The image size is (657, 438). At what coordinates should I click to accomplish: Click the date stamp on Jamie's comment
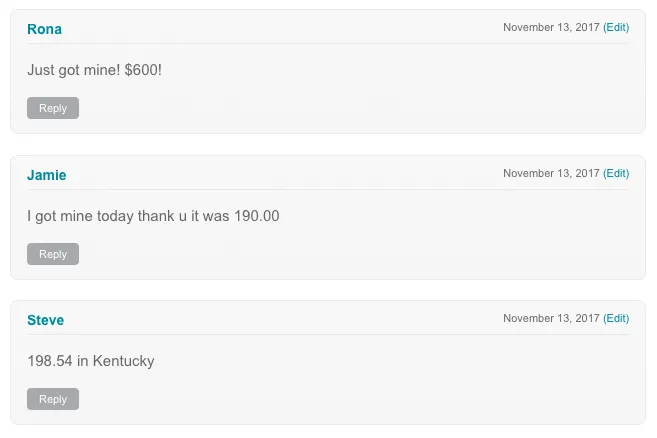point(551,173)
